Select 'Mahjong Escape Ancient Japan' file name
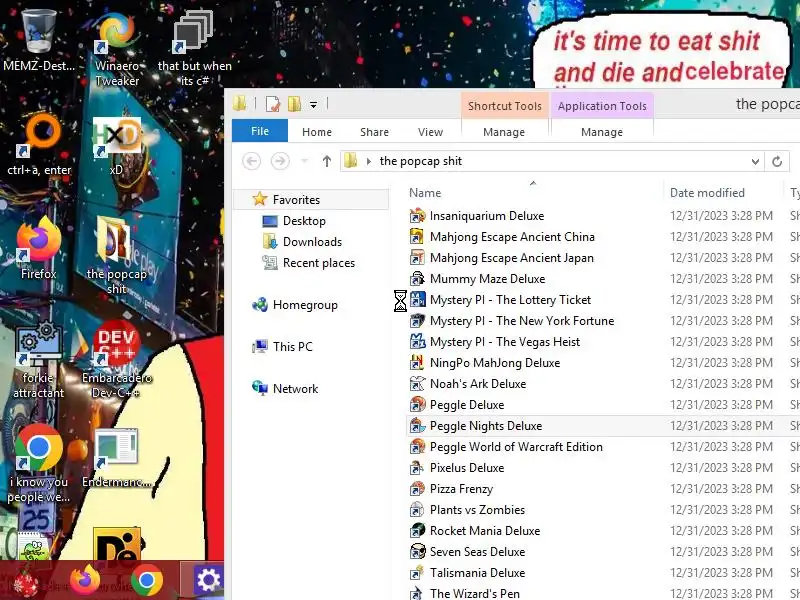Viewport: 800px width, 600px height. tap(512, 258)
